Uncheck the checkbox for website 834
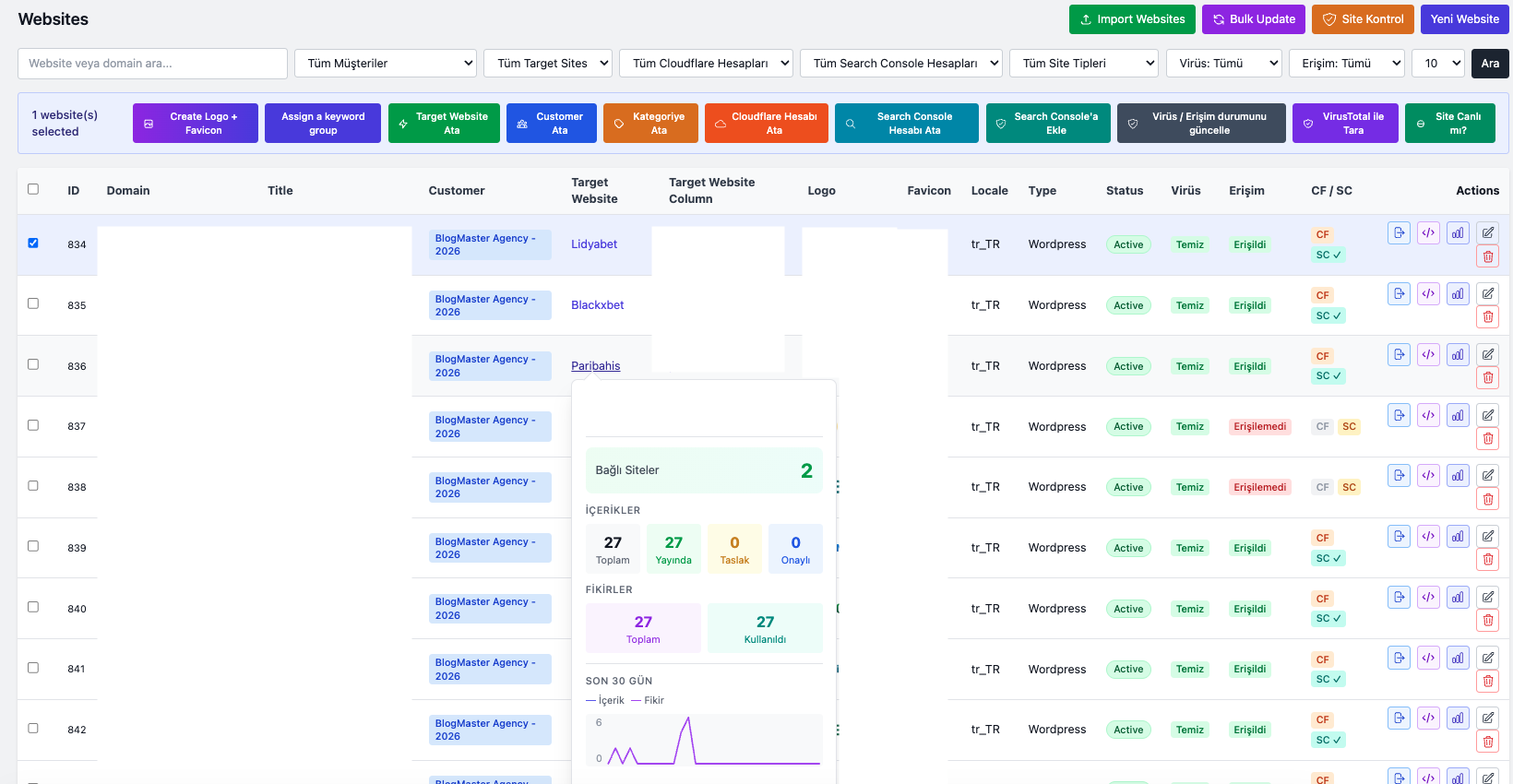This screenshot has width=1513, height=784. pyautogui.click(x=33, y=243)
